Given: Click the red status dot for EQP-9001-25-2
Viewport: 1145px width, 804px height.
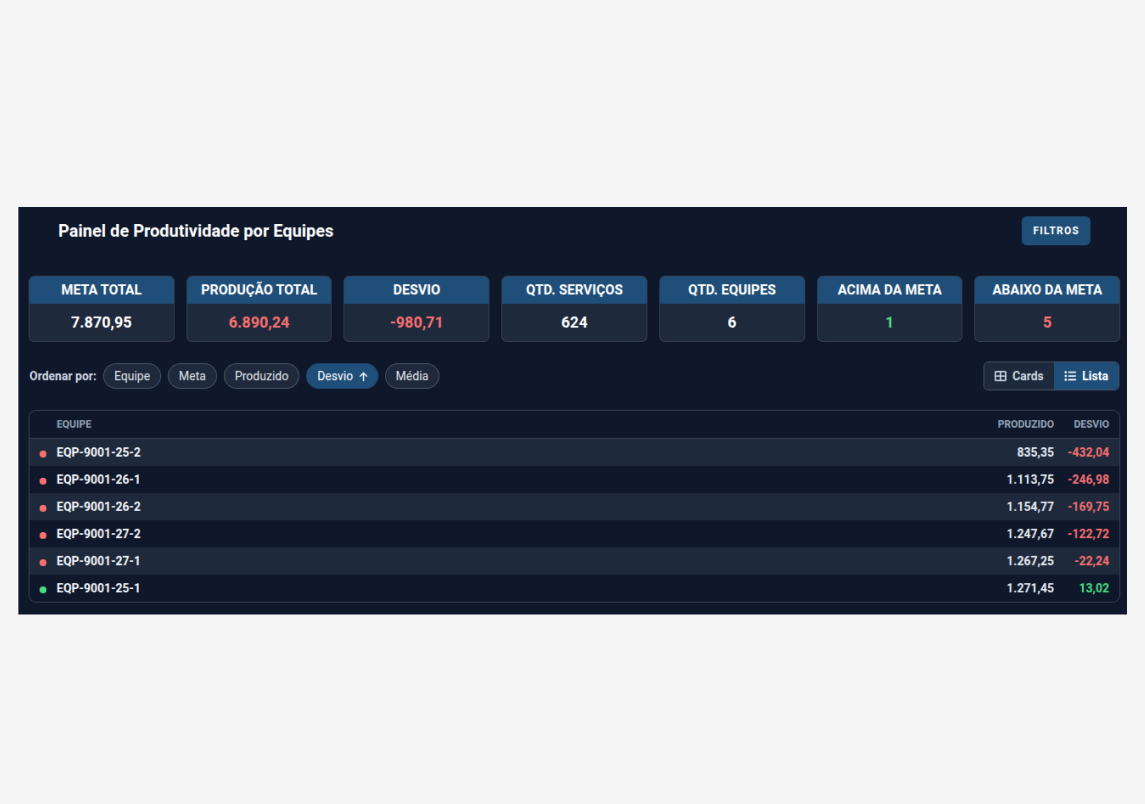Looking at the screenshot, I should point(43,453).
